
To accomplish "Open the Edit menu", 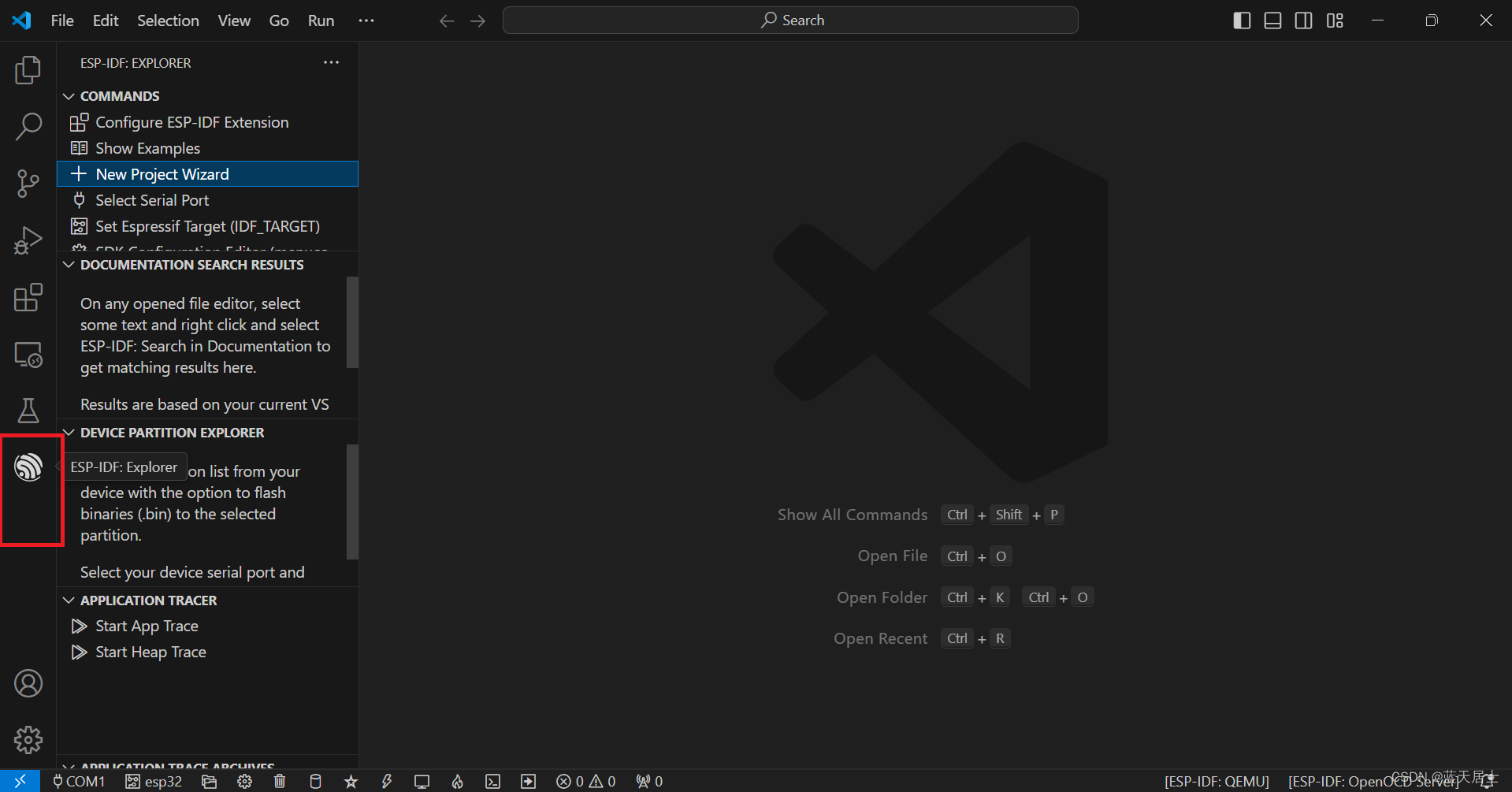I will pos(106,20).
